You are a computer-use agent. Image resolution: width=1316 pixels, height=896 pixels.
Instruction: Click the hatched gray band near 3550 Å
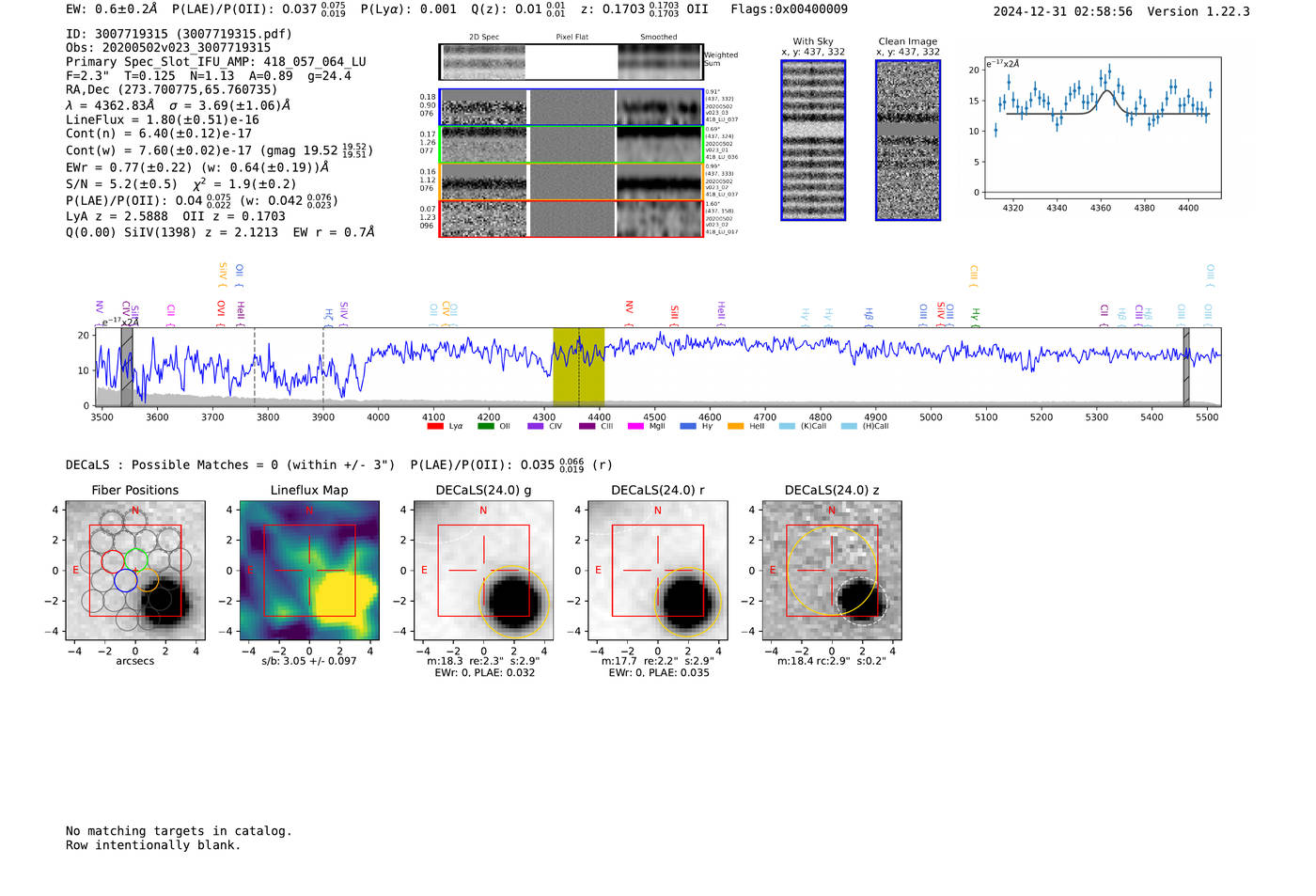point(127,367)
